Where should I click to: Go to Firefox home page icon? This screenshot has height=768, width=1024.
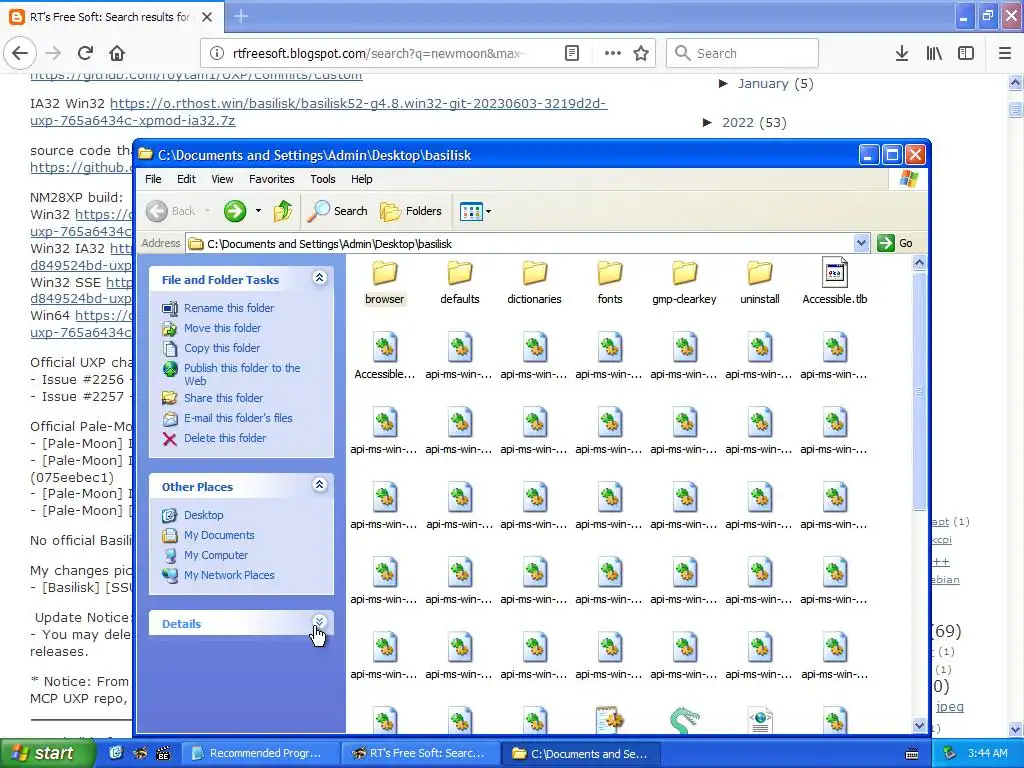point(117,53)
